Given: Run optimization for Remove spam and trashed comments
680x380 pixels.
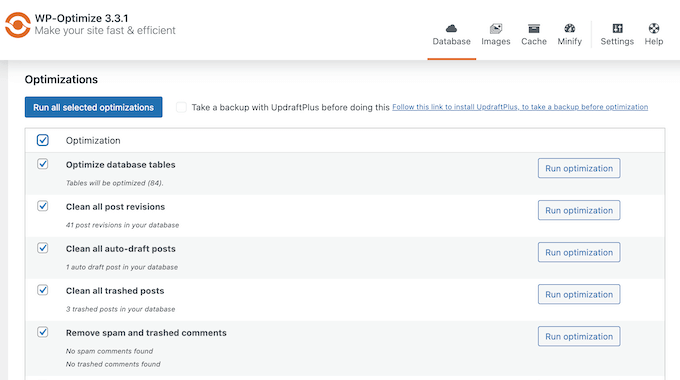Looking at the screenshot, I should point(579,337).
